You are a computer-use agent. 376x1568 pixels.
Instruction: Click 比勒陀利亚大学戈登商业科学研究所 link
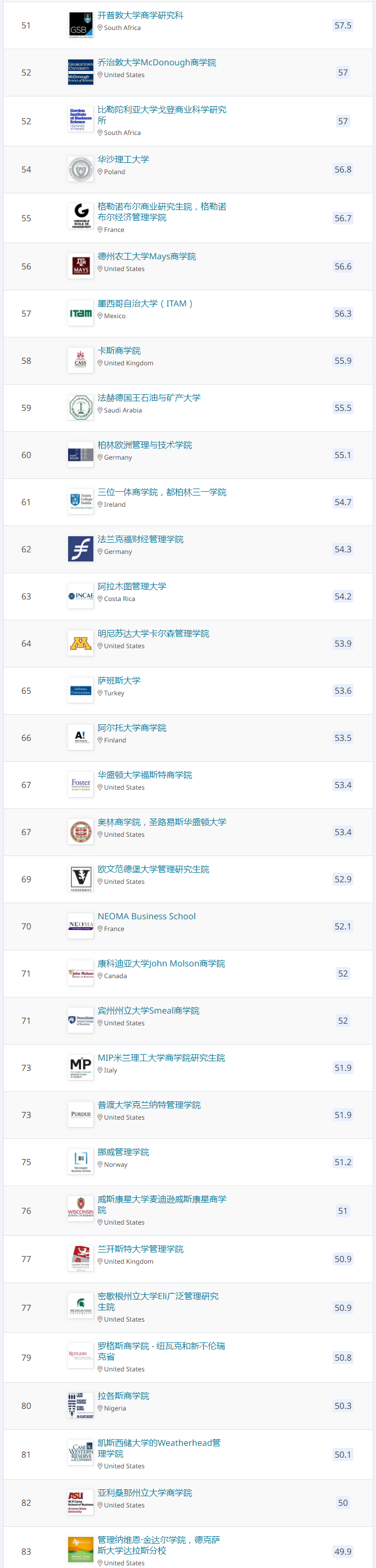[162, 115]
